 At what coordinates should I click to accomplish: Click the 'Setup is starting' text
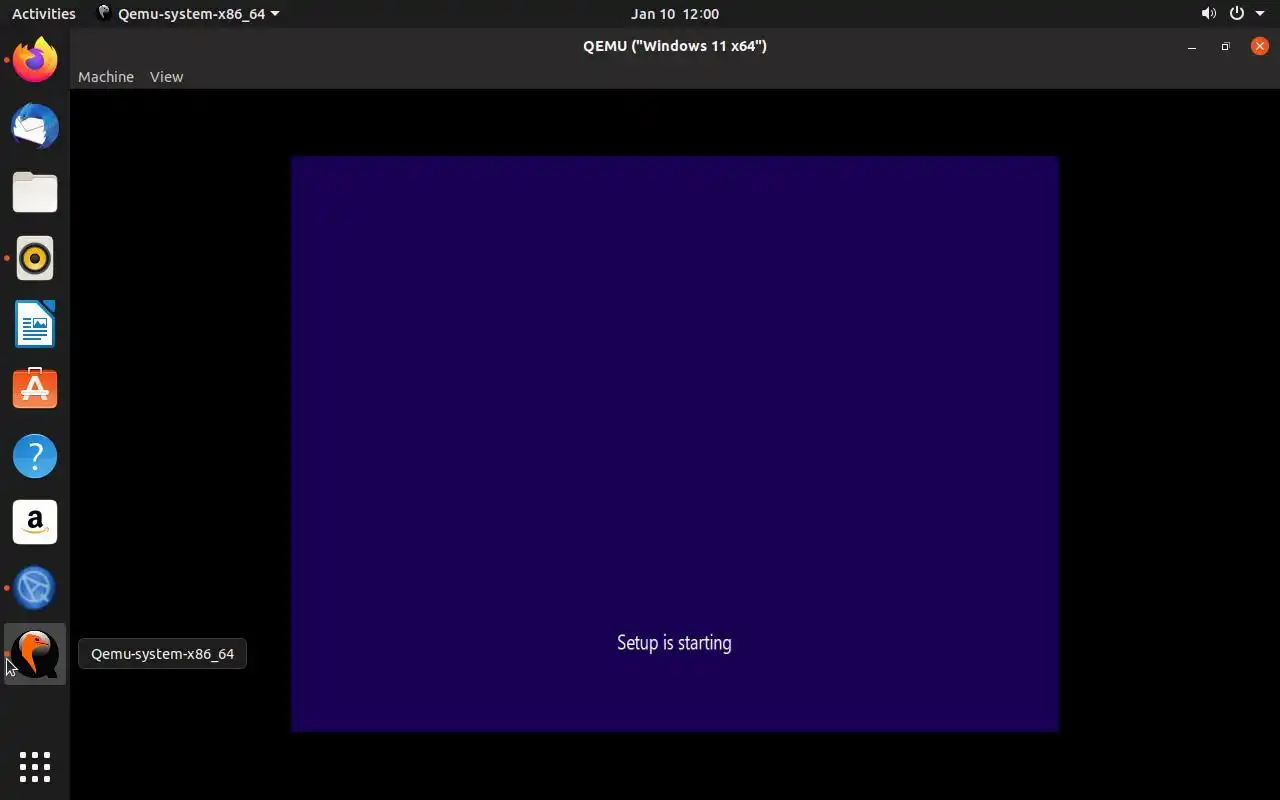674,643
